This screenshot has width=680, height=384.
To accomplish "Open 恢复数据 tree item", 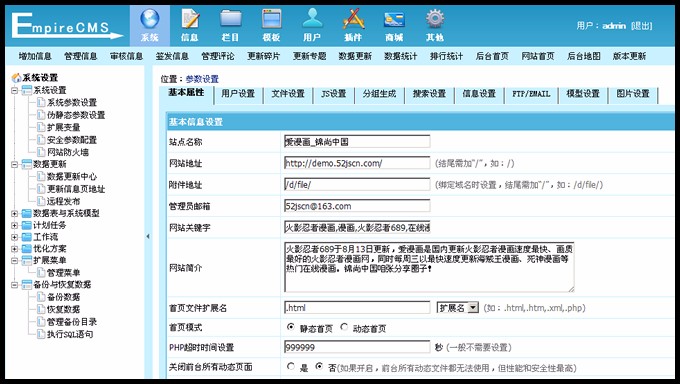I will click(x=63, y=309).
